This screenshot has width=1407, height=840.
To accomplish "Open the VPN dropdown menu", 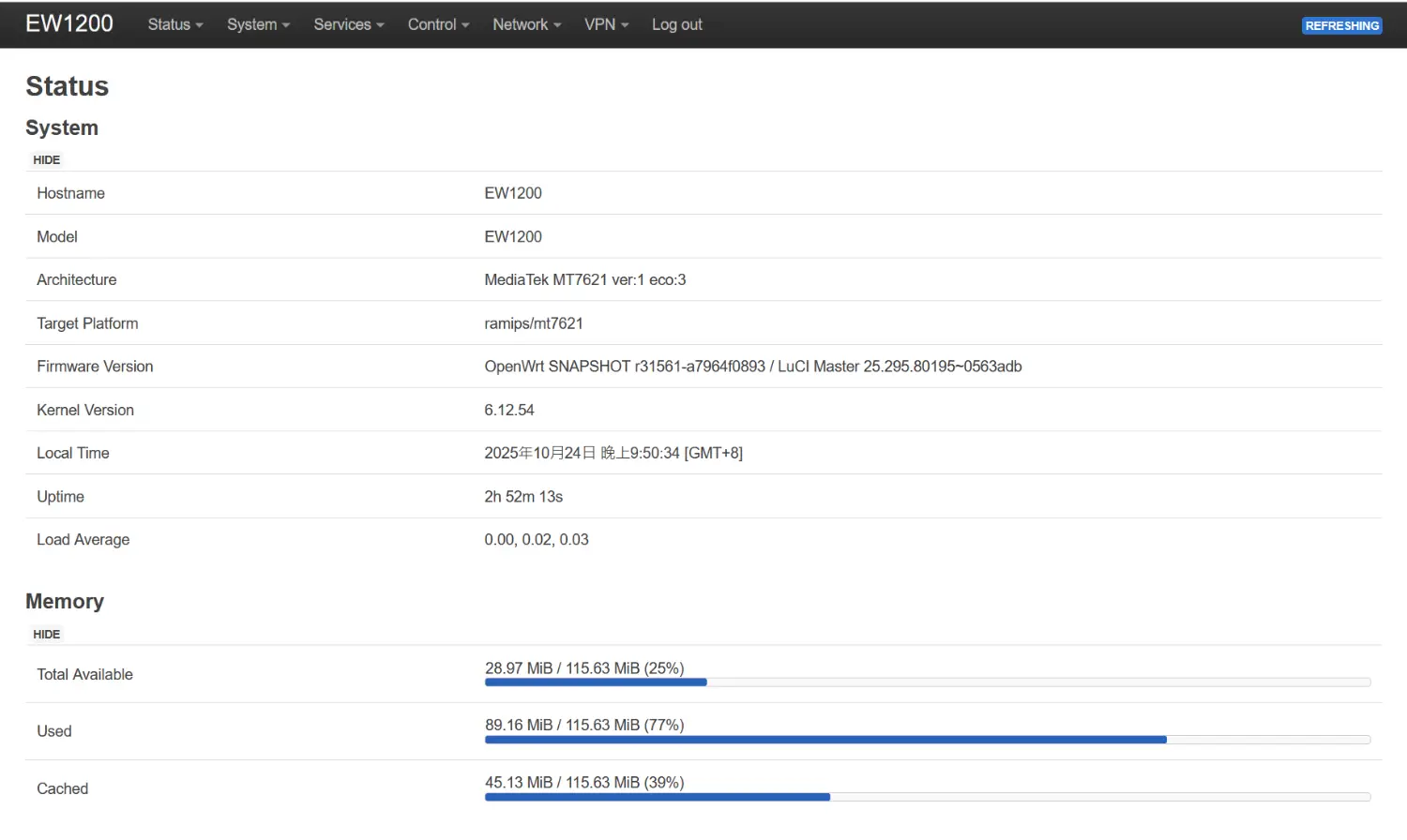I will pos(606,24).
